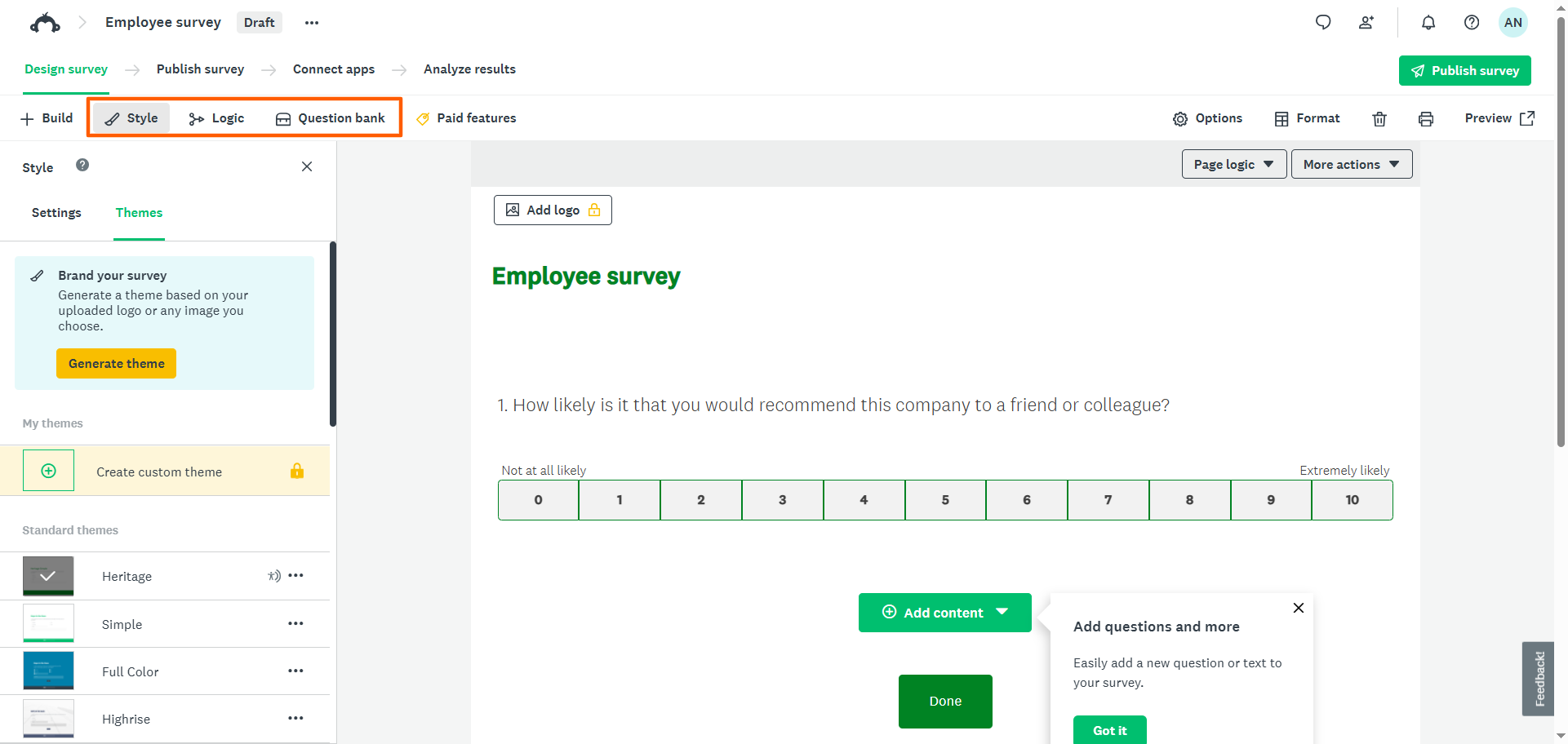This screenshot has width=1568, height=744.
Task: Select rating 9 on the scale
Action: coord(1271,500)
